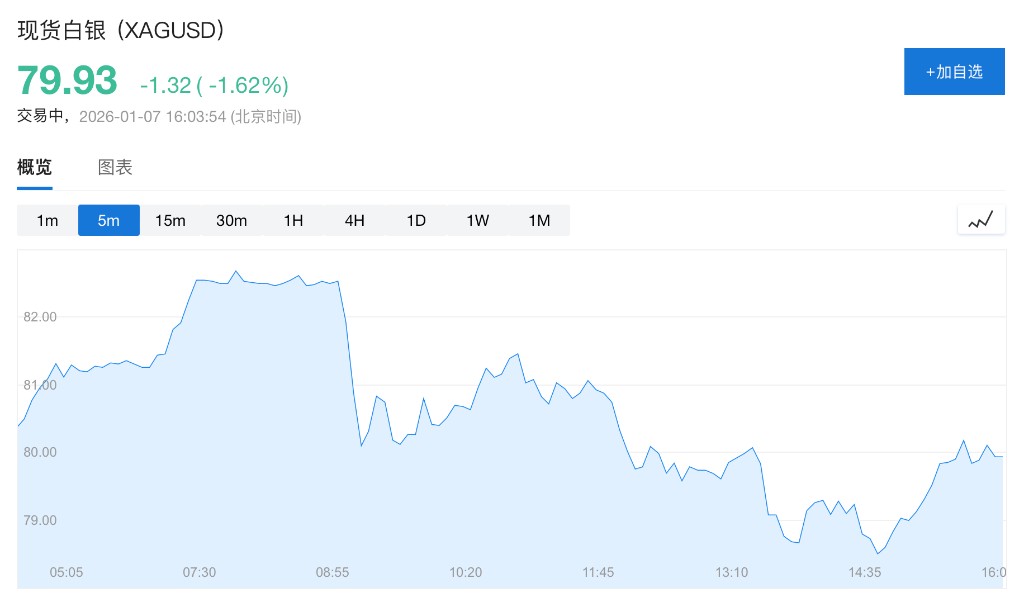Open the 图表 tab
The width and height of the screenshot is (1024, 603).
coord(115,168)
